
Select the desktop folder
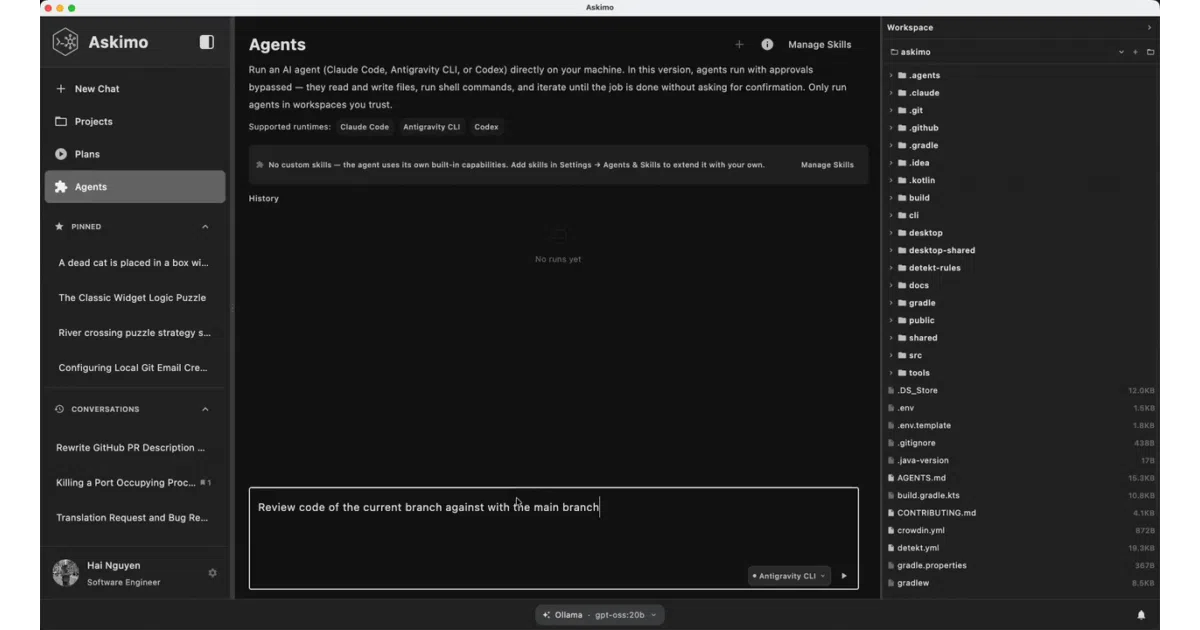(x=1020, y=233)
